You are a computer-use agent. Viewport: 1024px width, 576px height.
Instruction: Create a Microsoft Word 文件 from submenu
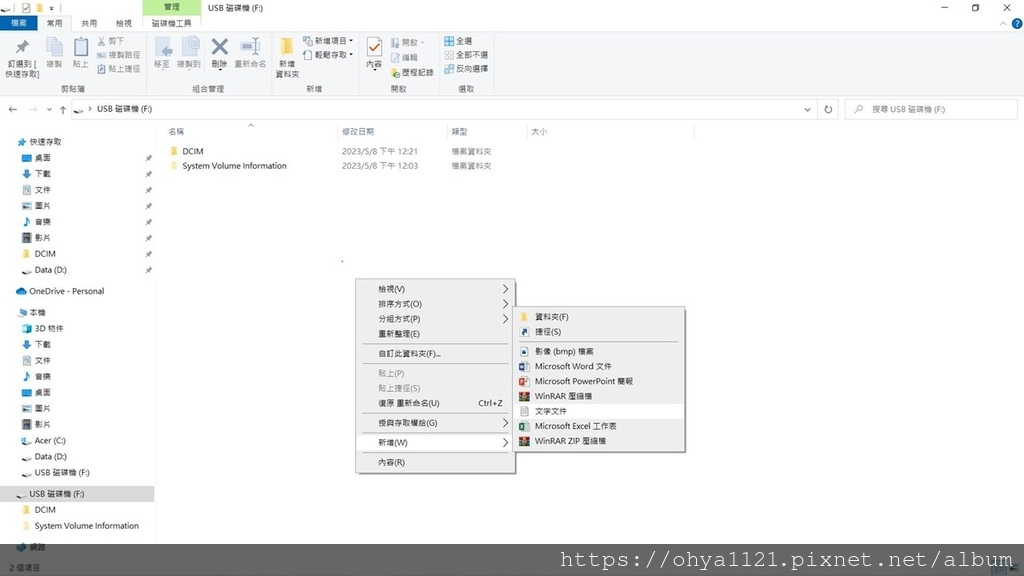(x=575, y=366)
